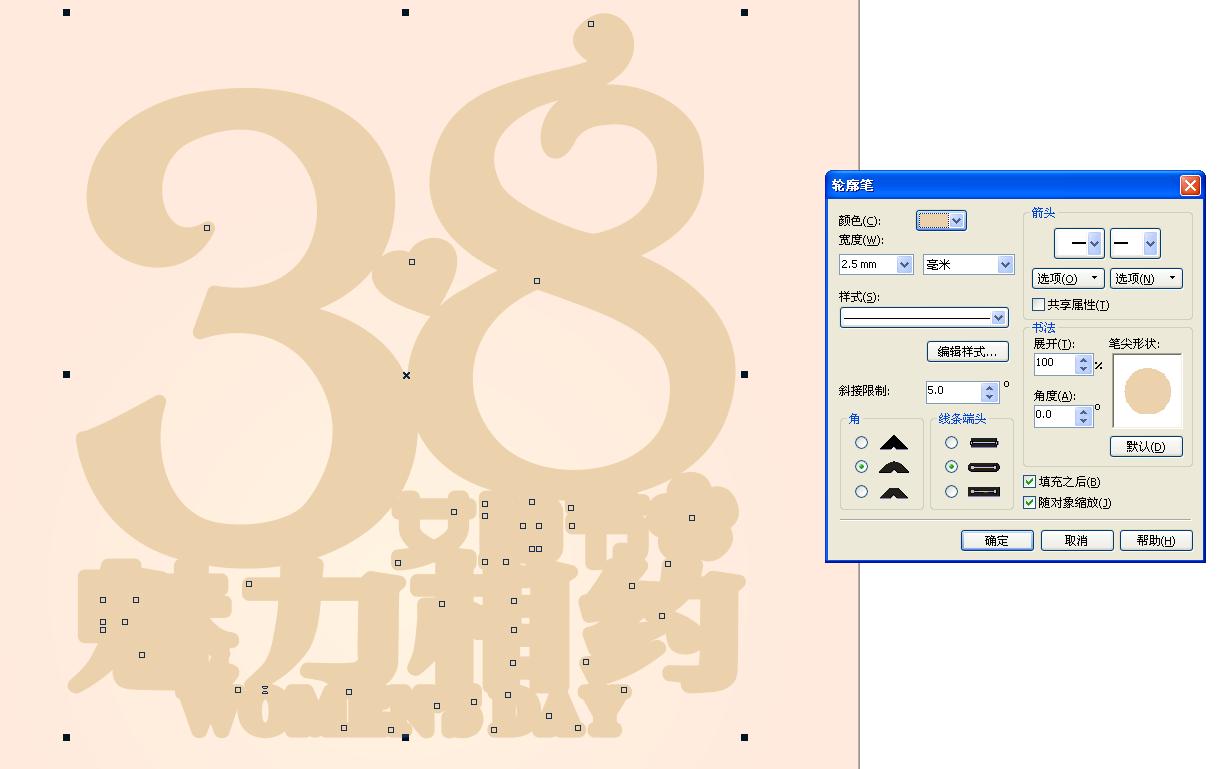
Task: Confirm settings with the 确定 button
Action: pyautogui.click(x=996, y=540)
